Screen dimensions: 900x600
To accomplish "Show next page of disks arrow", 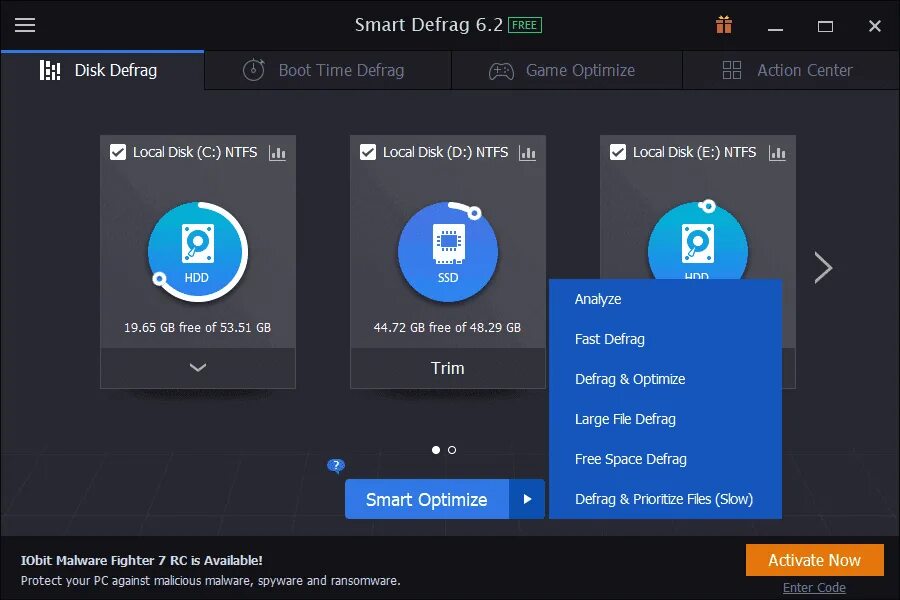I will click(x=823, y=268).
